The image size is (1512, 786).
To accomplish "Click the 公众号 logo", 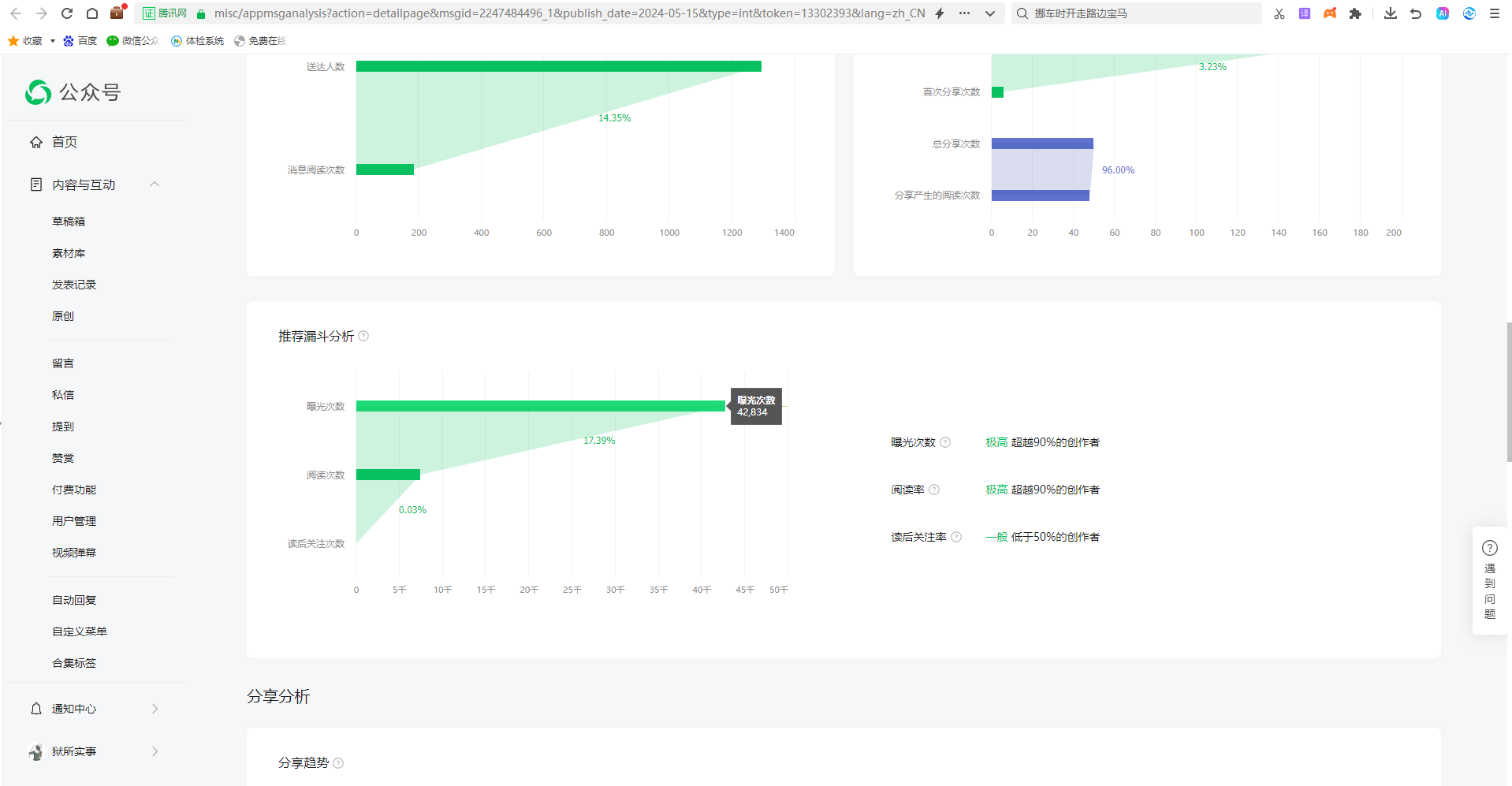I will pos(73,92).
